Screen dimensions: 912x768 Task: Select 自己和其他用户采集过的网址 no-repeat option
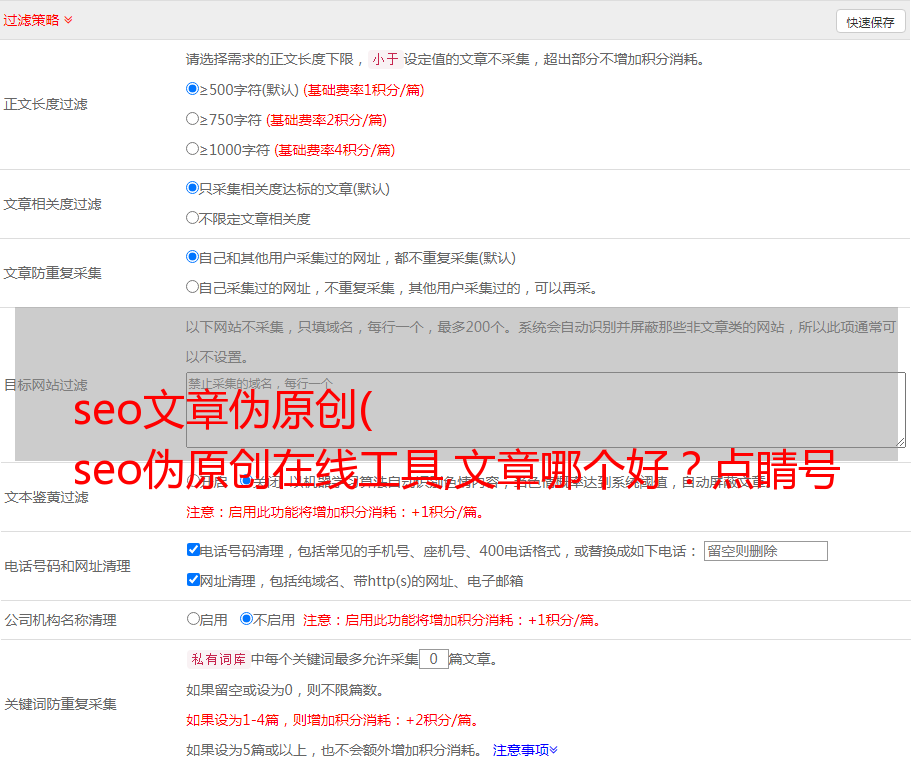click(x=193, y=257)
